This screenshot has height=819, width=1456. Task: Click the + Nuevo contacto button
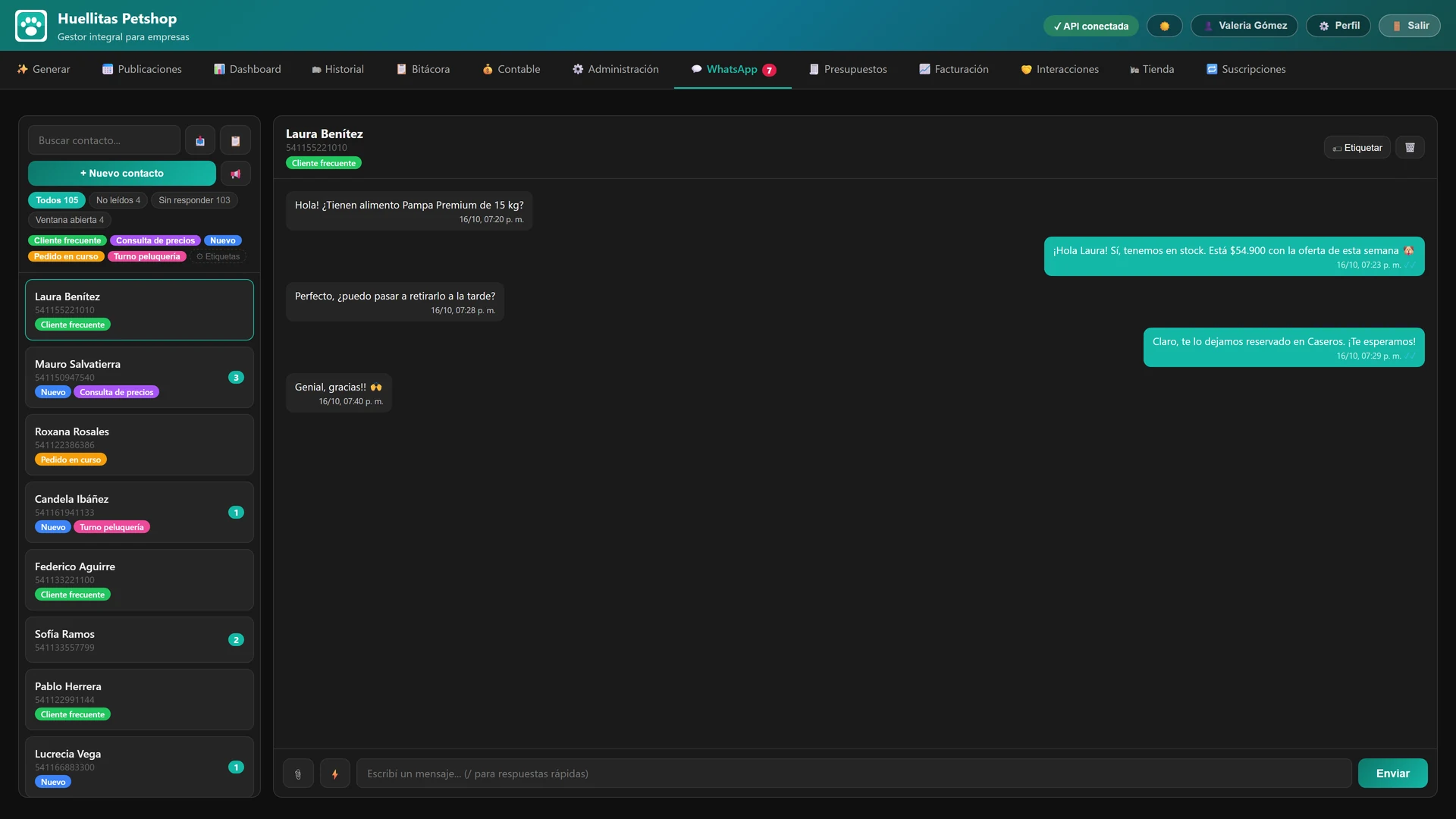[x=122, y=174]
